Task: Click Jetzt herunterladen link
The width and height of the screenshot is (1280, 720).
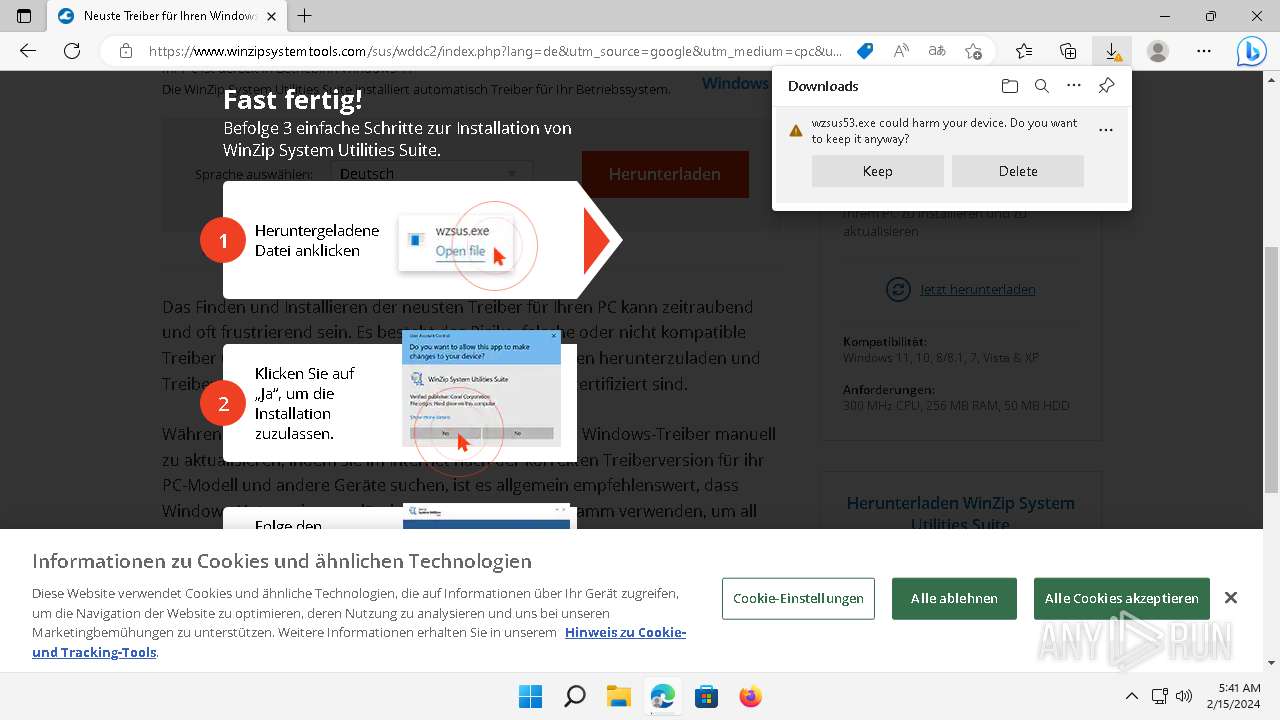Action: [977, 289]
